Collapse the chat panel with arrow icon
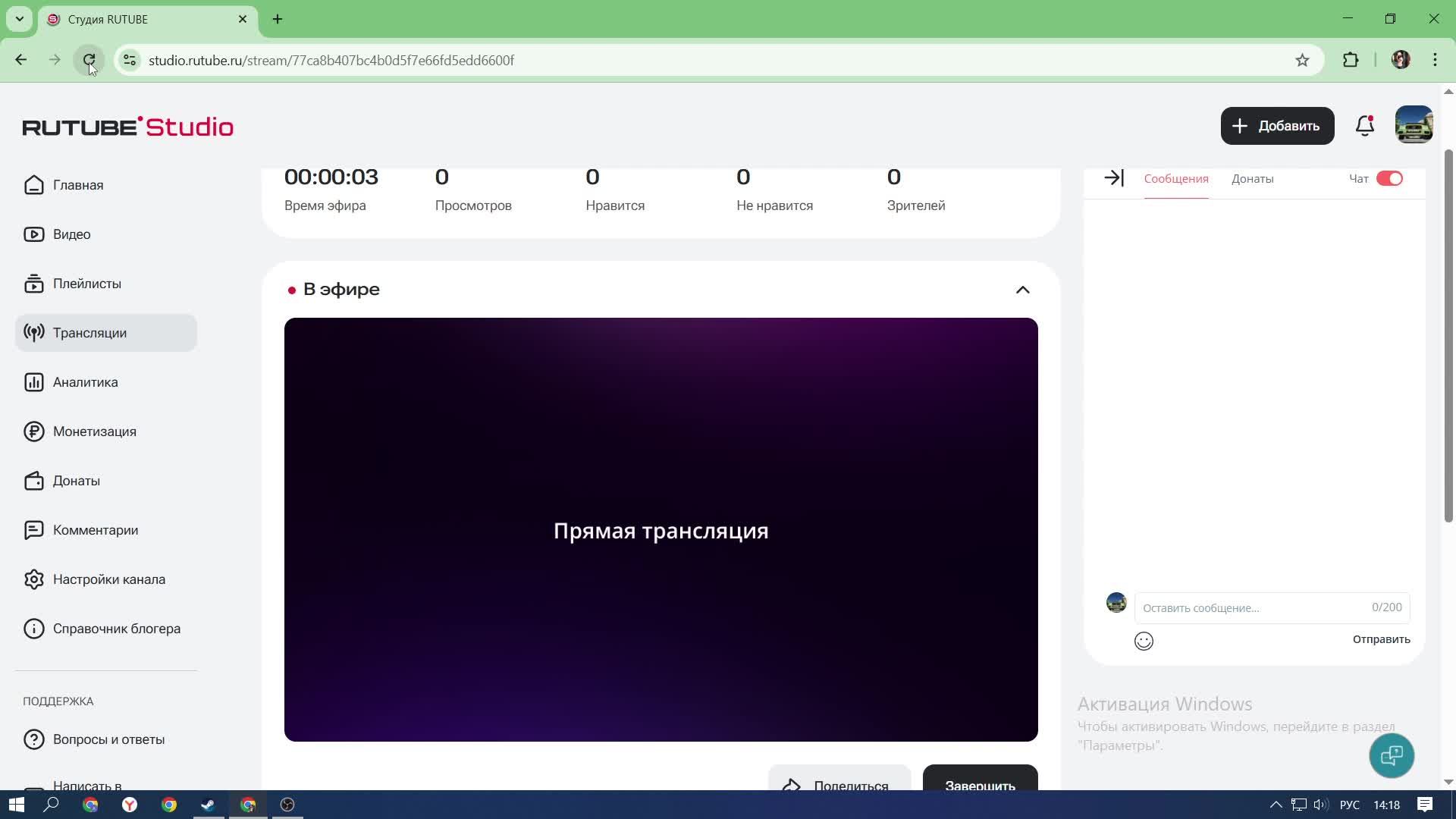Viewport: 1456px width, 819px height. click(x=1113, y=178)
